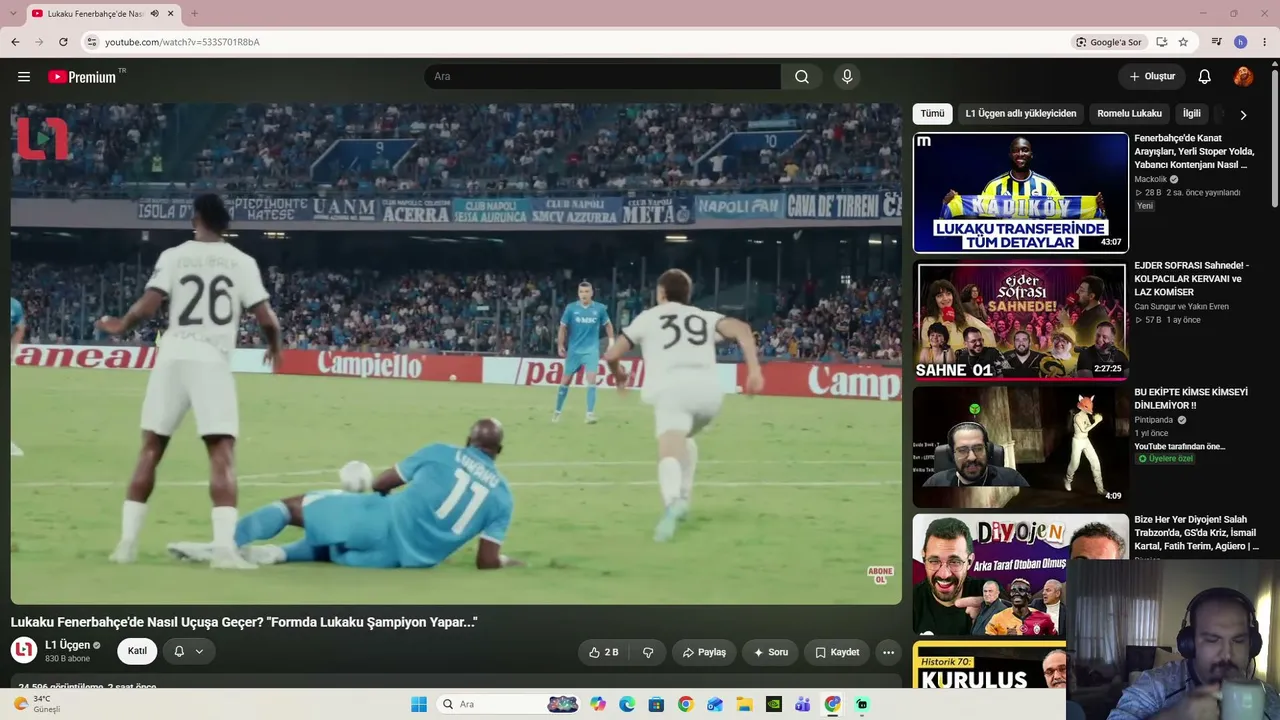
Task: Click the browser address bar URL
Action: [182, 42]
